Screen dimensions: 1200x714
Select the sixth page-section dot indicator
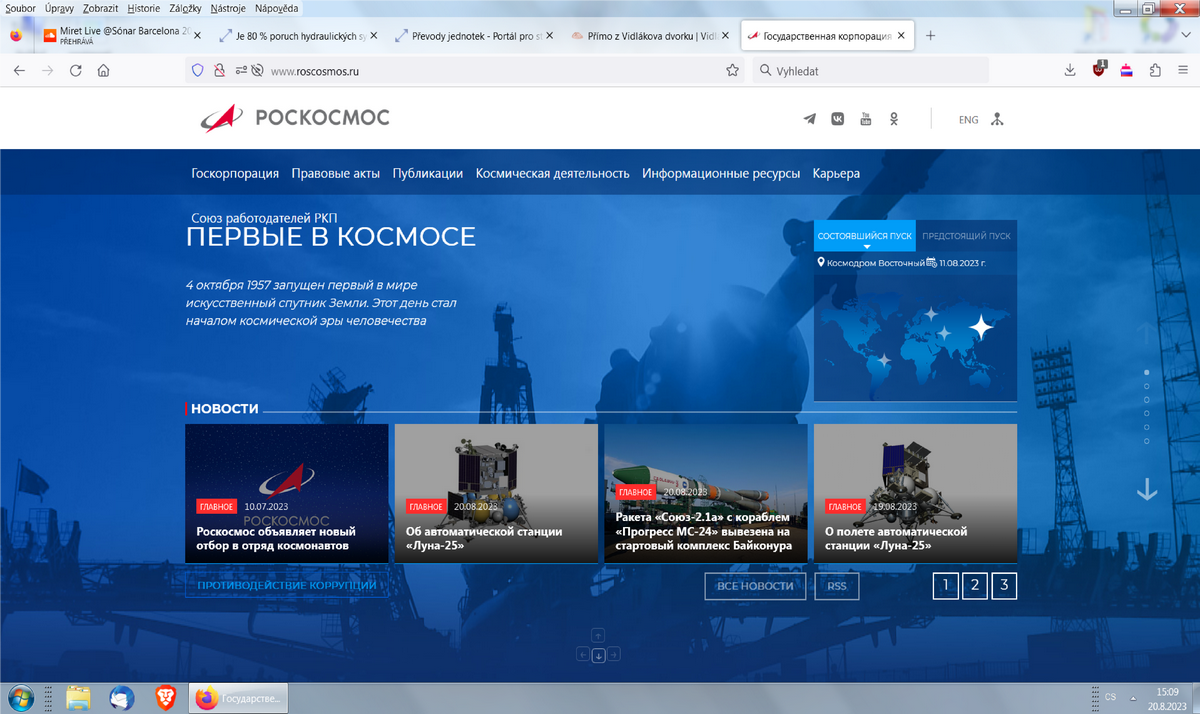pos(1146,441)
